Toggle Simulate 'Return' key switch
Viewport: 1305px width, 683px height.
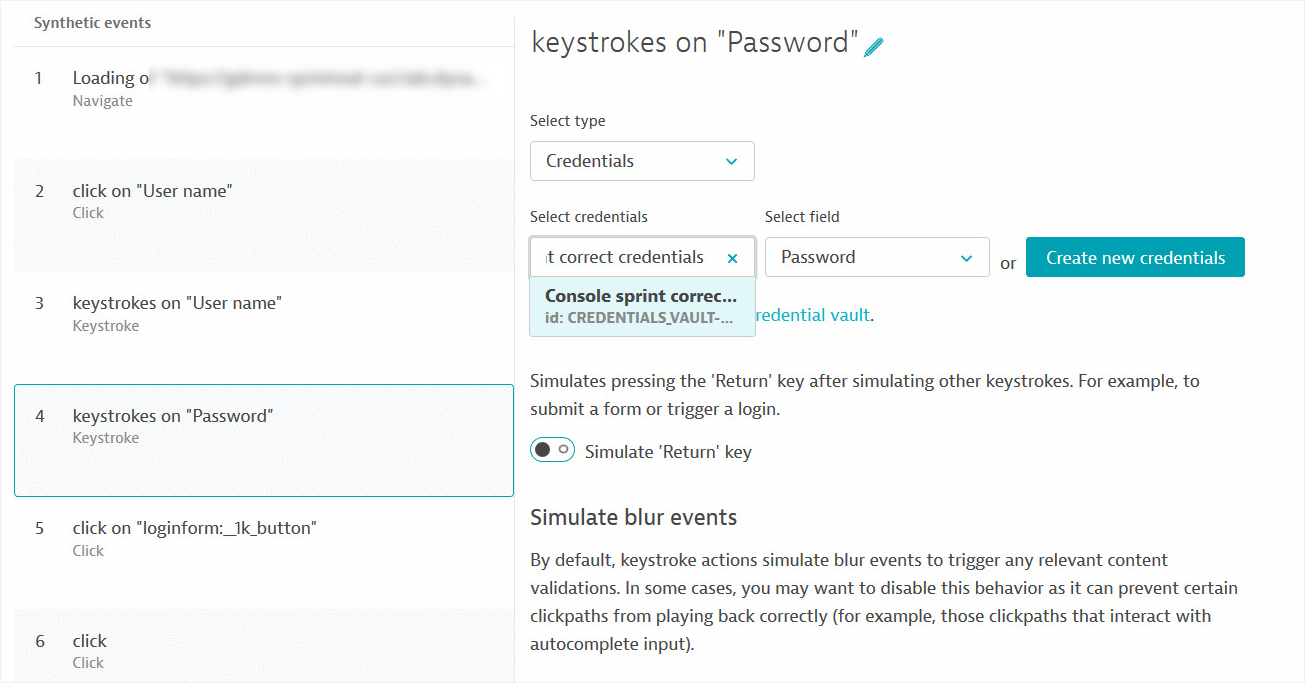tap(552, 450)
